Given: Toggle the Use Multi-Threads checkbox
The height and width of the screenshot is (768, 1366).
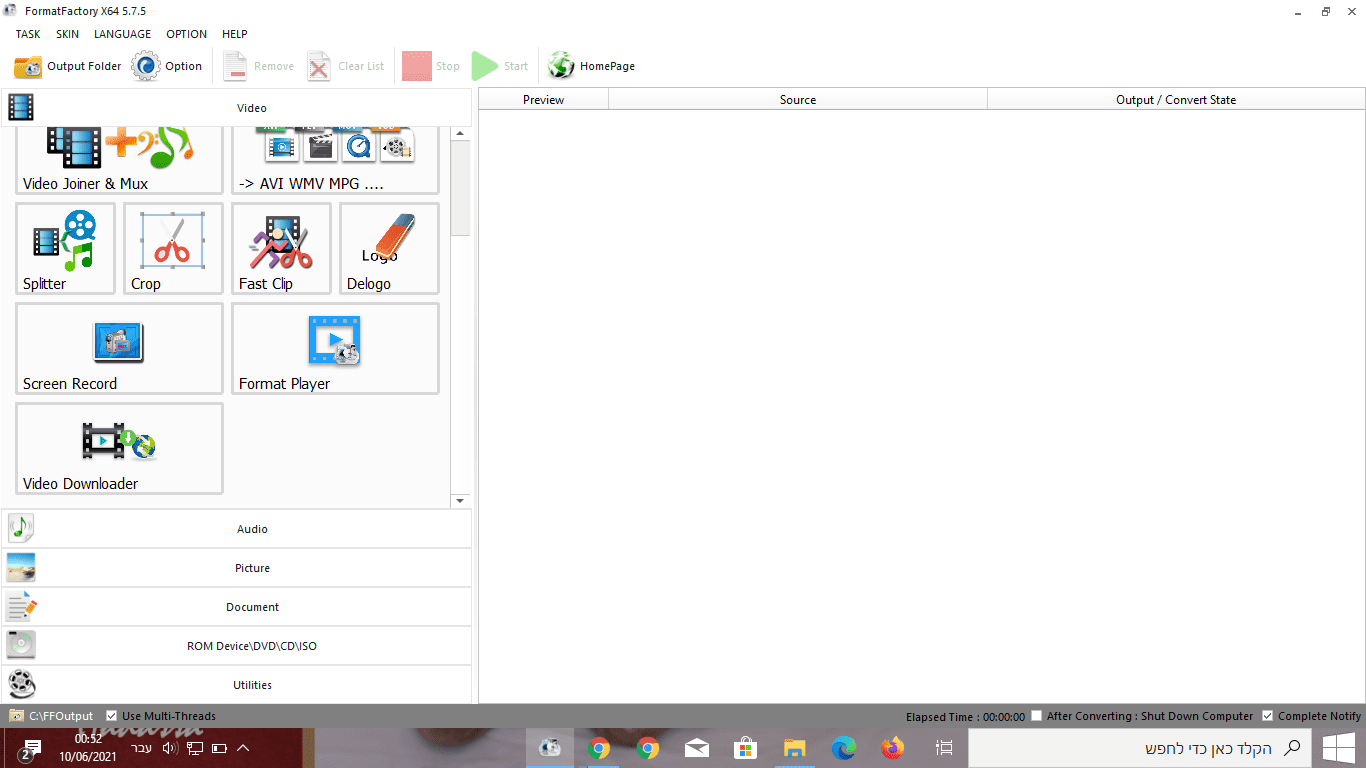Looking at the screenshot, I should pyautogui.click(x=112, y=716).
